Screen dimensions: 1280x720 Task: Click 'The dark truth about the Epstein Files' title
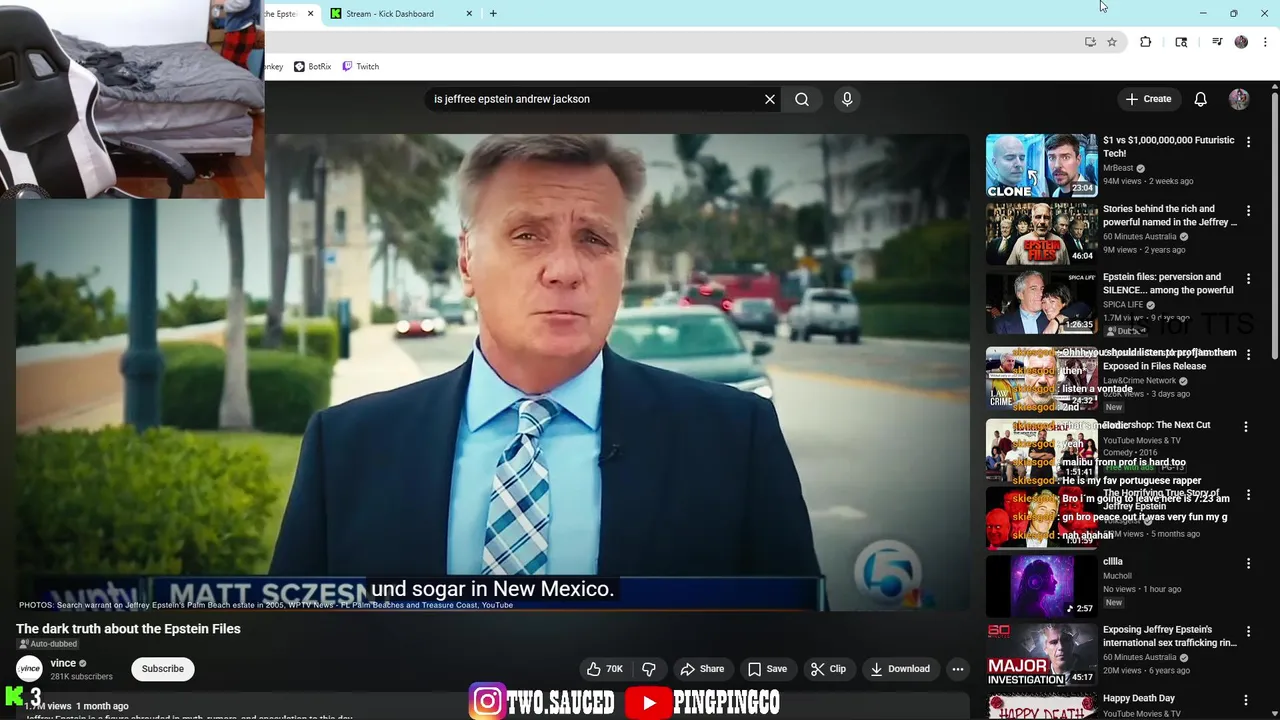coord(128,629)
